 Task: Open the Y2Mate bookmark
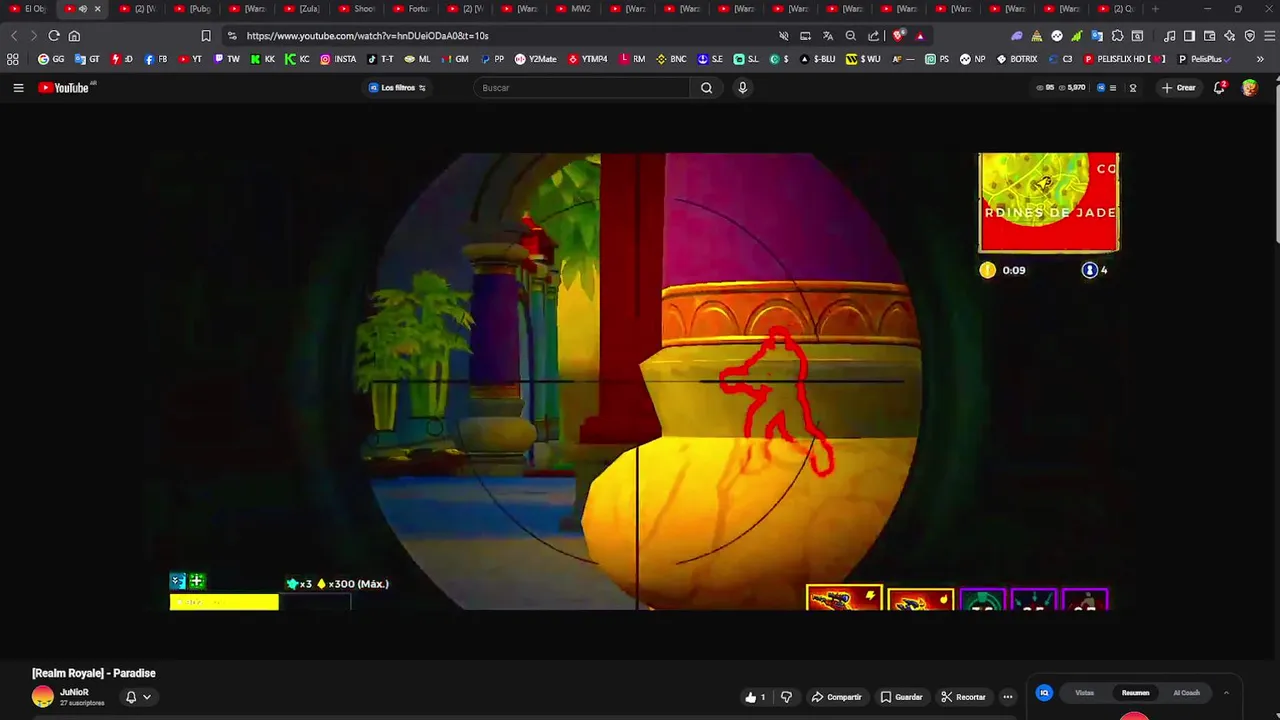536,59
